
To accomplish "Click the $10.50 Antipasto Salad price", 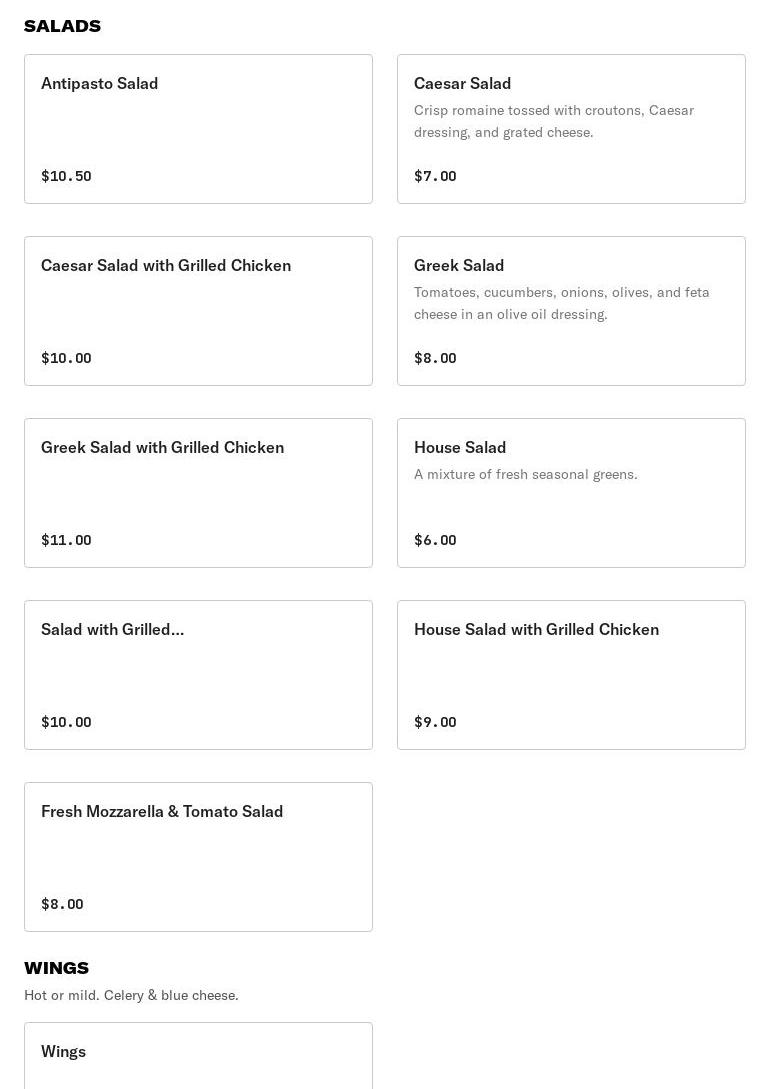I will pos(66,177).
